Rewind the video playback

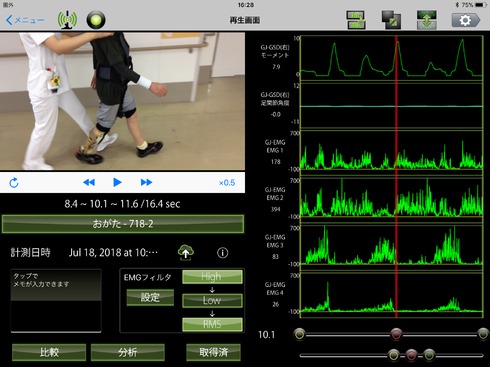(89, 182)
